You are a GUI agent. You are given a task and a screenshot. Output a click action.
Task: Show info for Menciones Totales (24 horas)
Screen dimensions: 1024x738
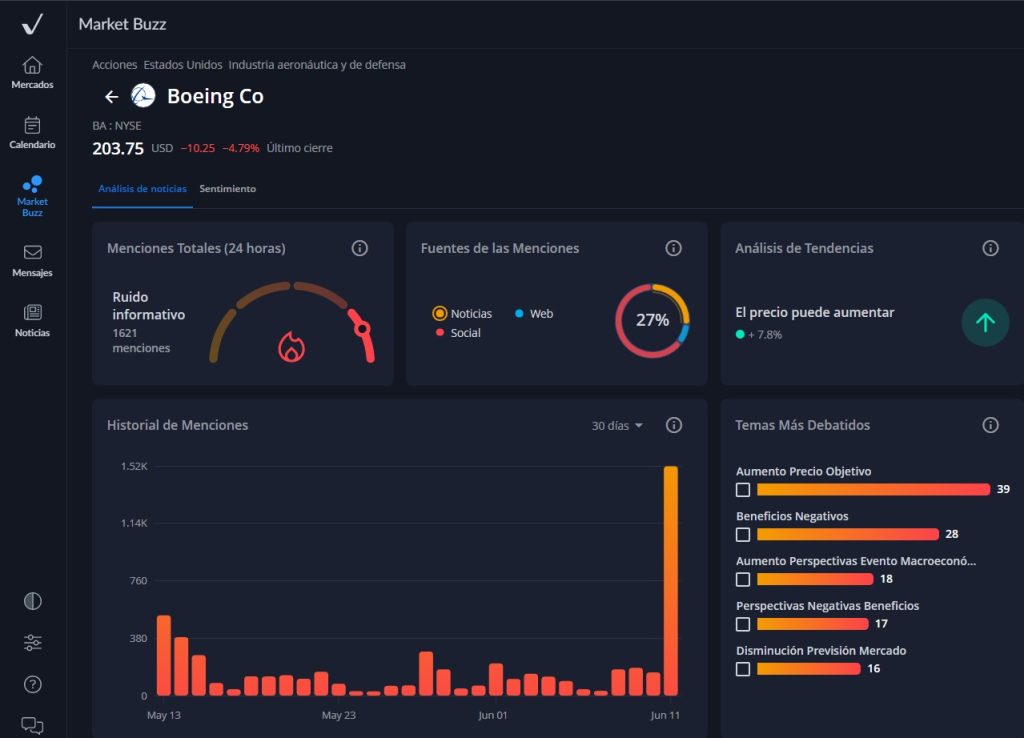pyautogui.click(x=359, y=248)
